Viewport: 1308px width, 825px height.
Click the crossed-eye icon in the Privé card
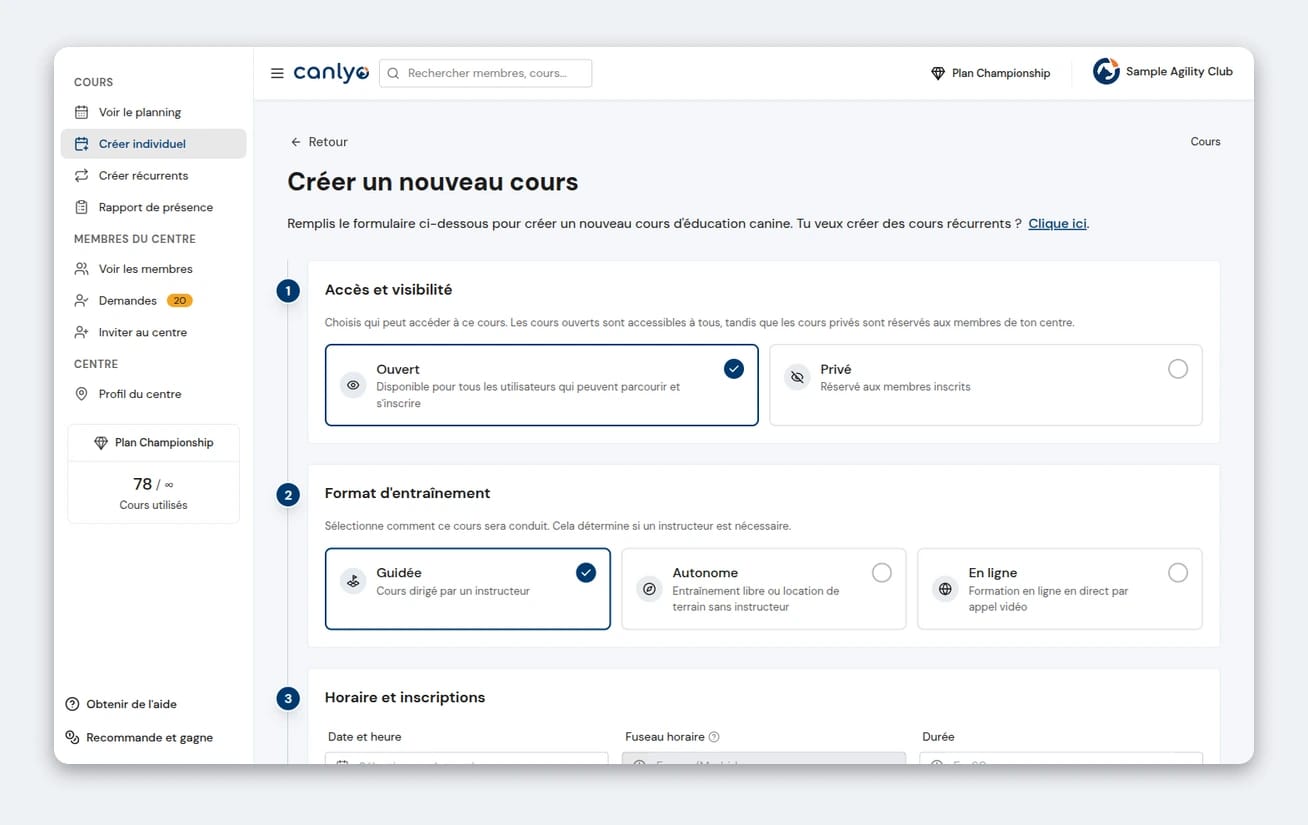(797, 377)
